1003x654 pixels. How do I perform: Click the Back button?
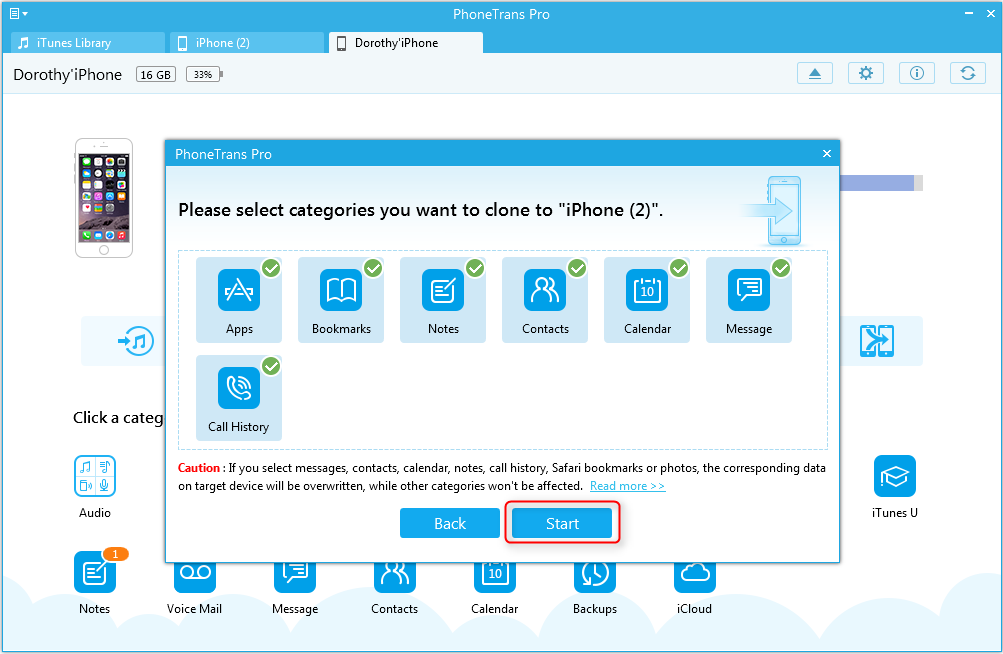coord(449,524)
